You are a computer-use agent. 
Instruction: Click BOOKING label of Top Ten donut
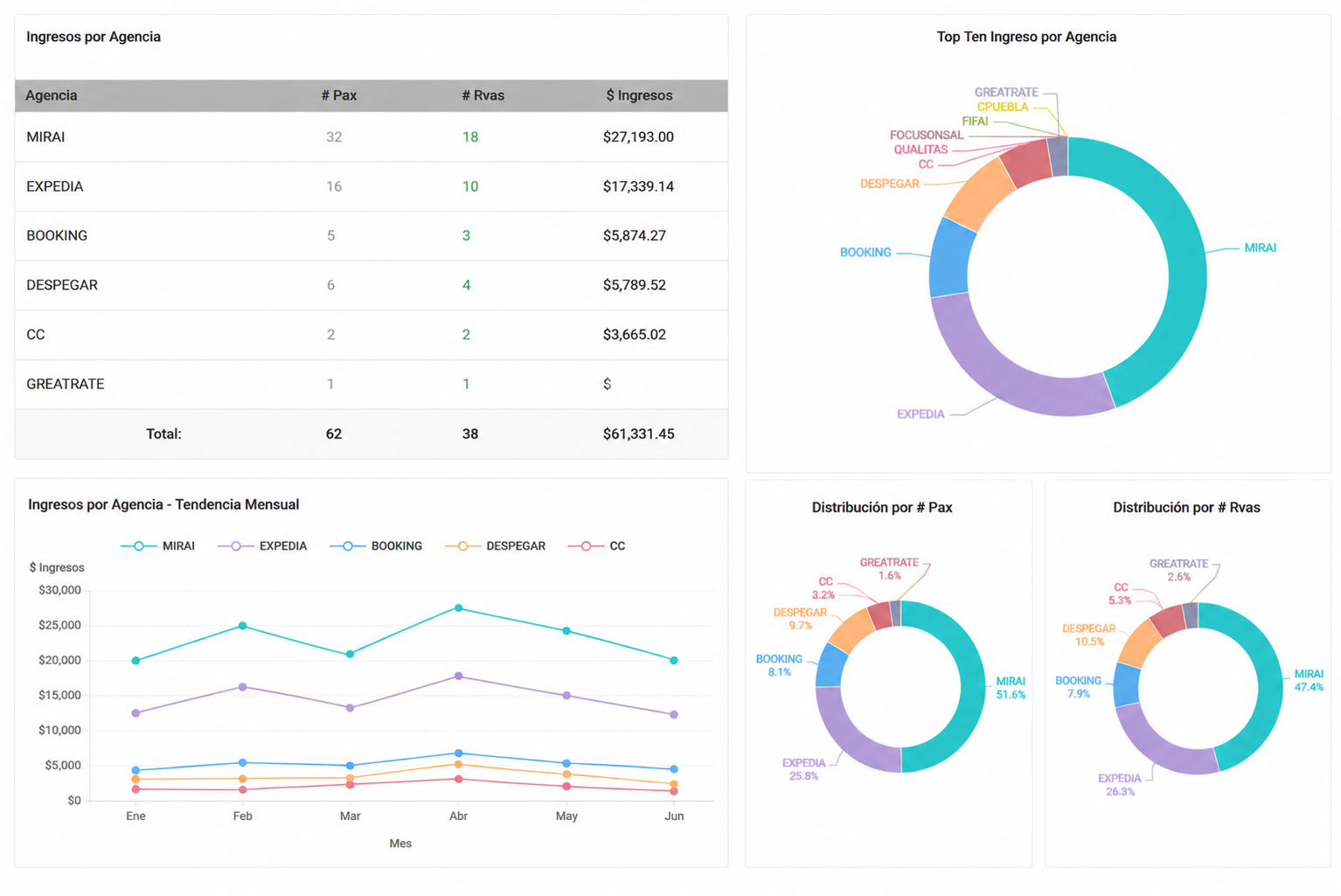(x=865, y=253)
